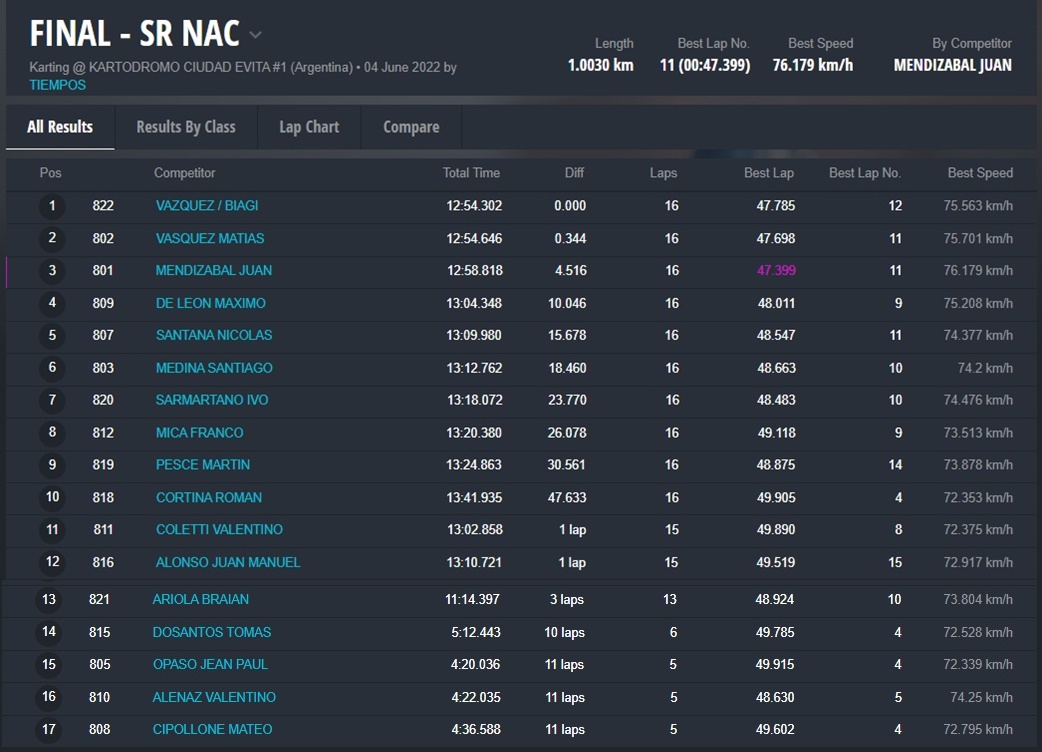1042x752 pixels.
Task: Open the TIEMPOS organizer link
Action: click(x=57, y=85)
